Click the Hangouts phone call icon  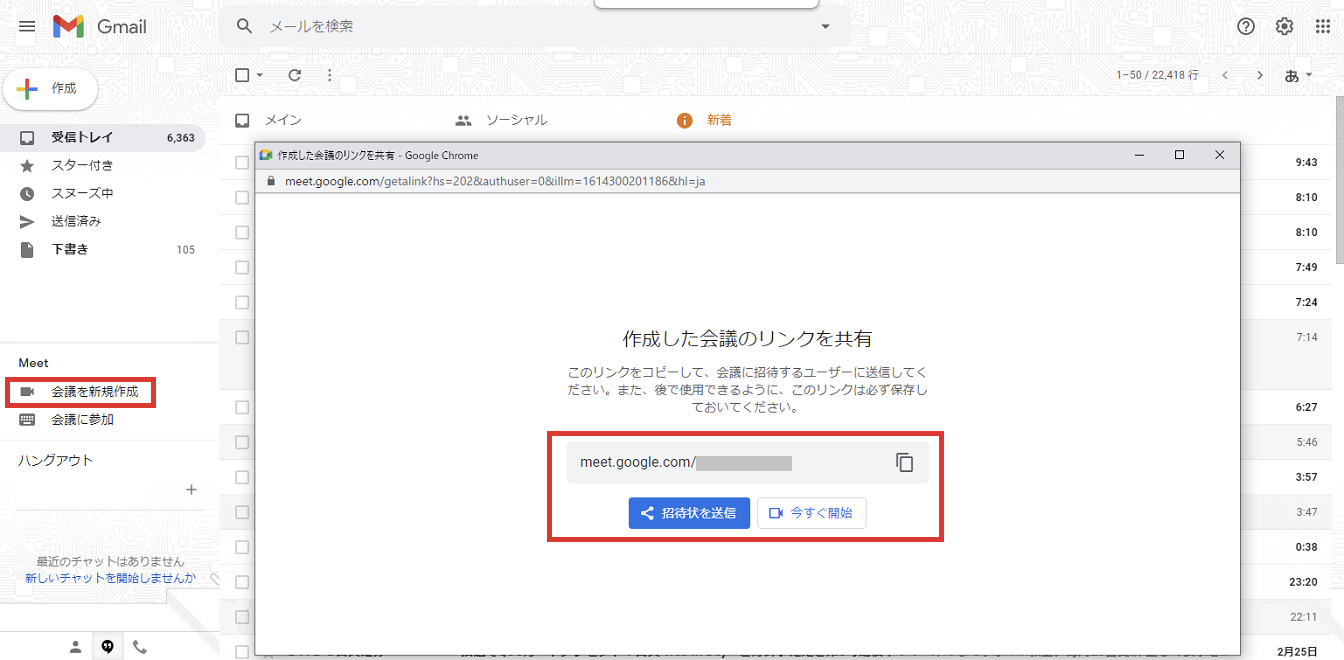tap(139, 645)
